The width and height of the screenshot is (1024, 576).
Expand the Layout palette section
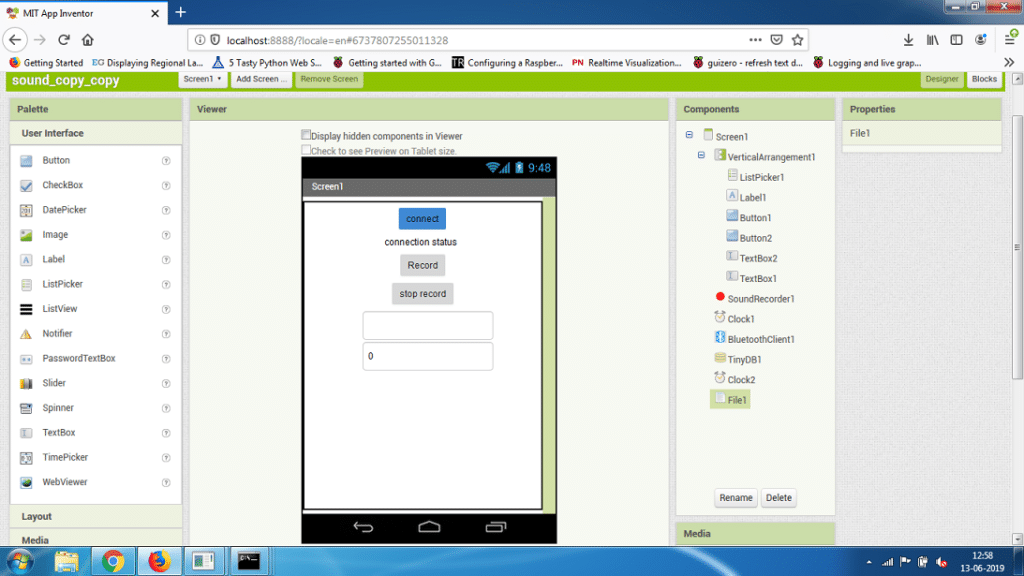tap(38, 517)
